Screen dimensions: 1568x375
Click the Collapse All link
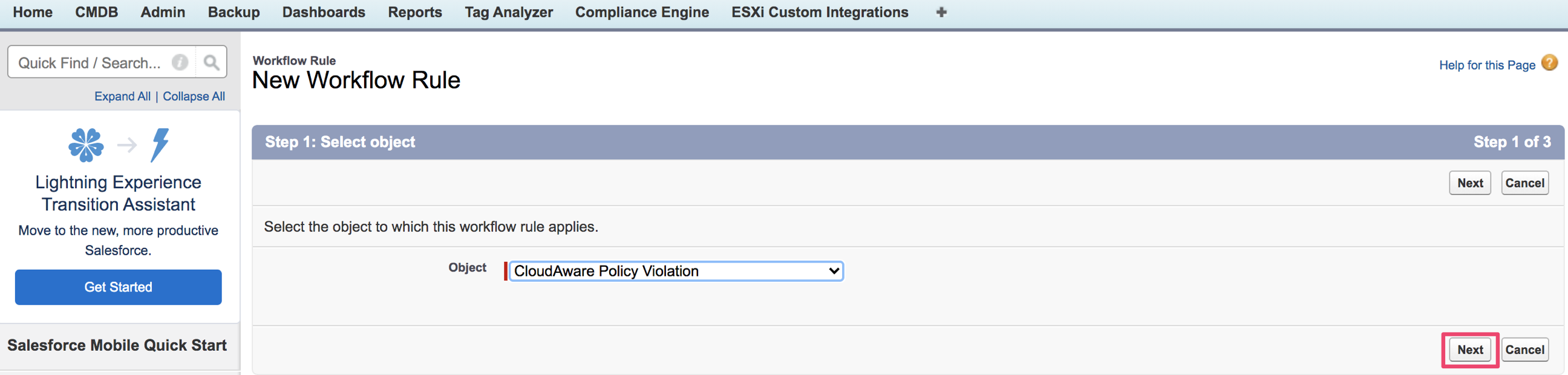click(x=194, y=96)
